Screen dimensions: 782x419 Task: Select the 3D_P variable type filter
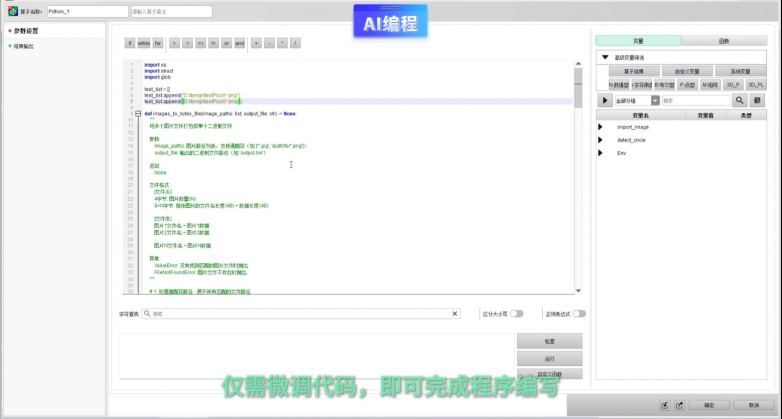click(733, 85)
